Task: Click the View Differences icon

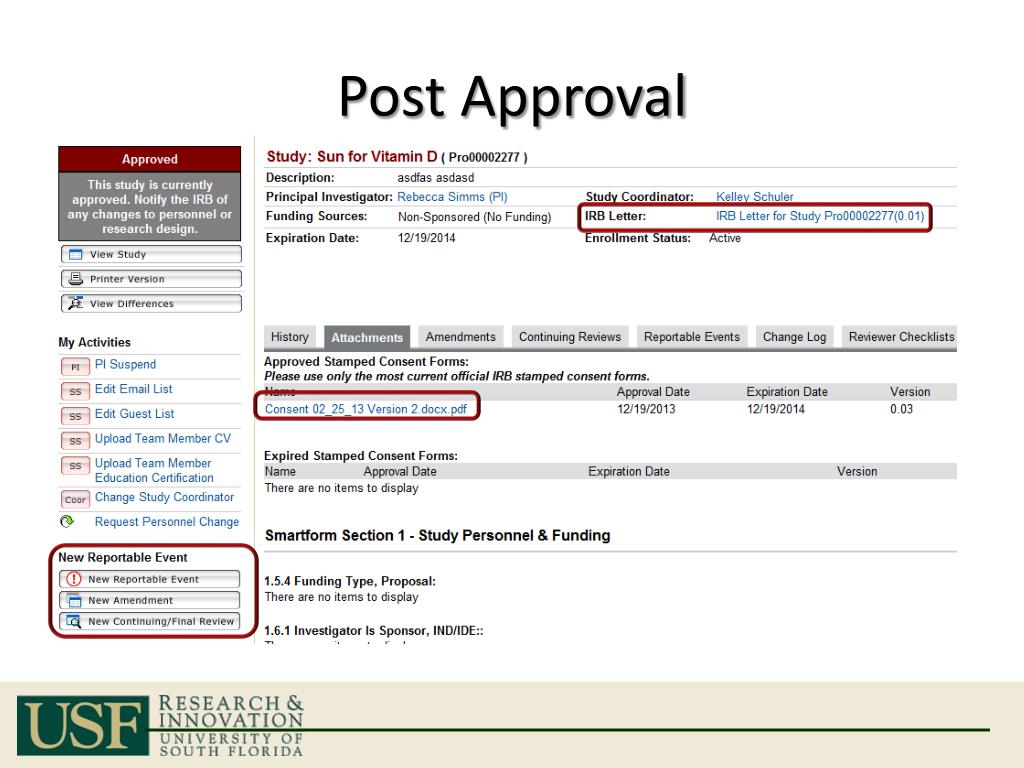Action: 76,304
